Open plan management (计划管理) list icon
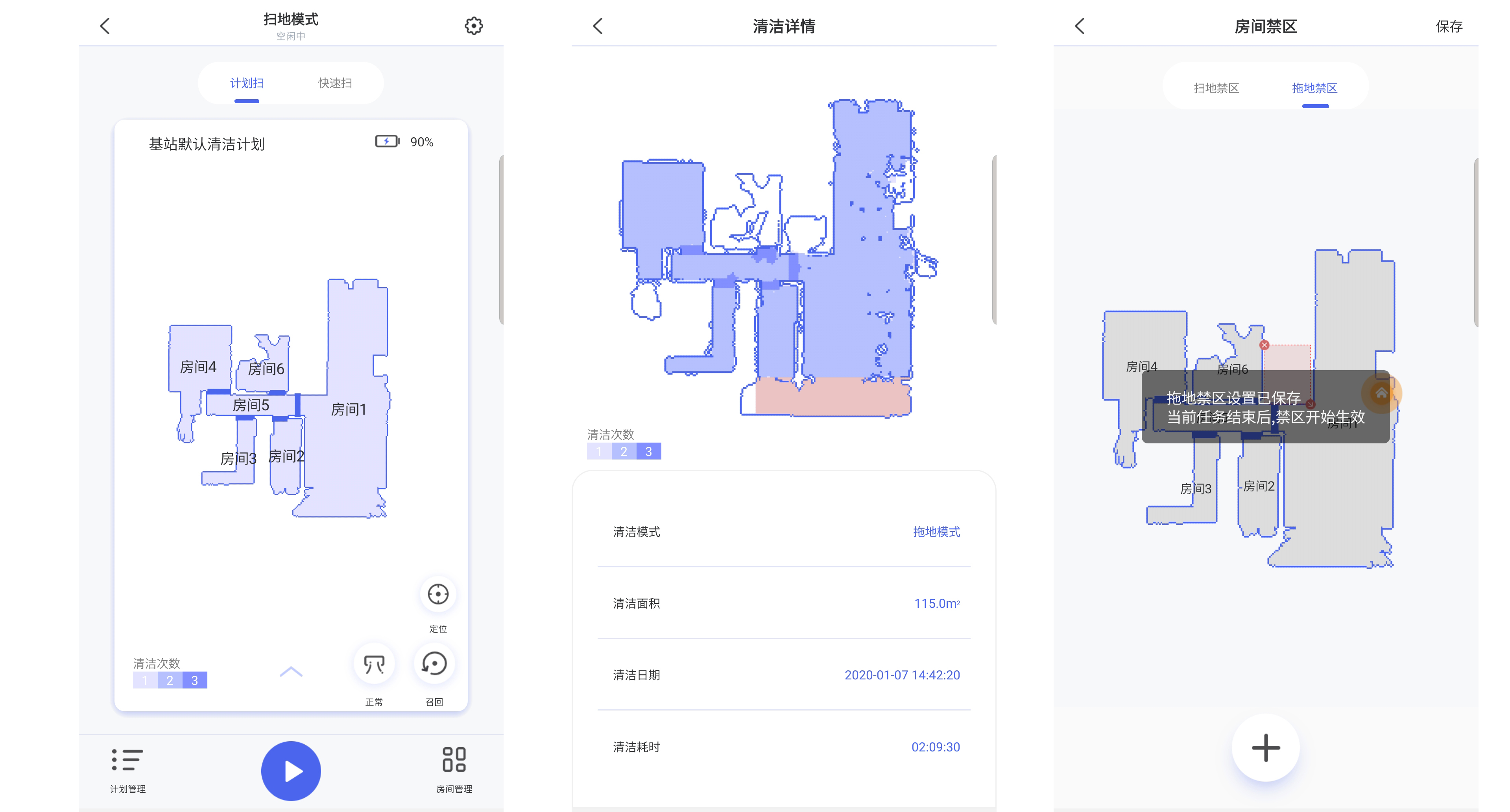 click(127, 760)
